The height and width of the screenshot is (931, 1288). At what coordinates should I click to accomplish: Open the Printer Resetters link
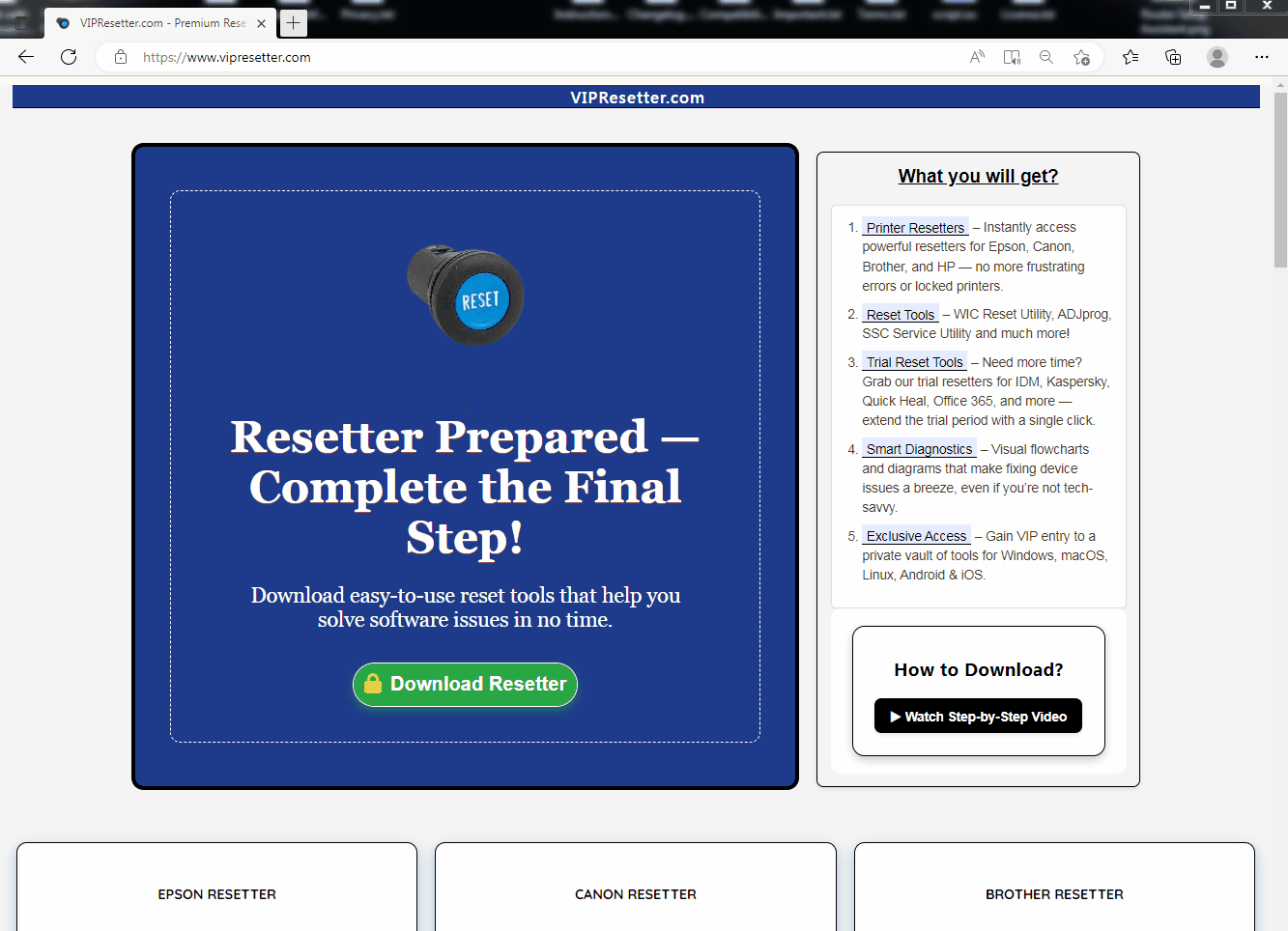914,228
